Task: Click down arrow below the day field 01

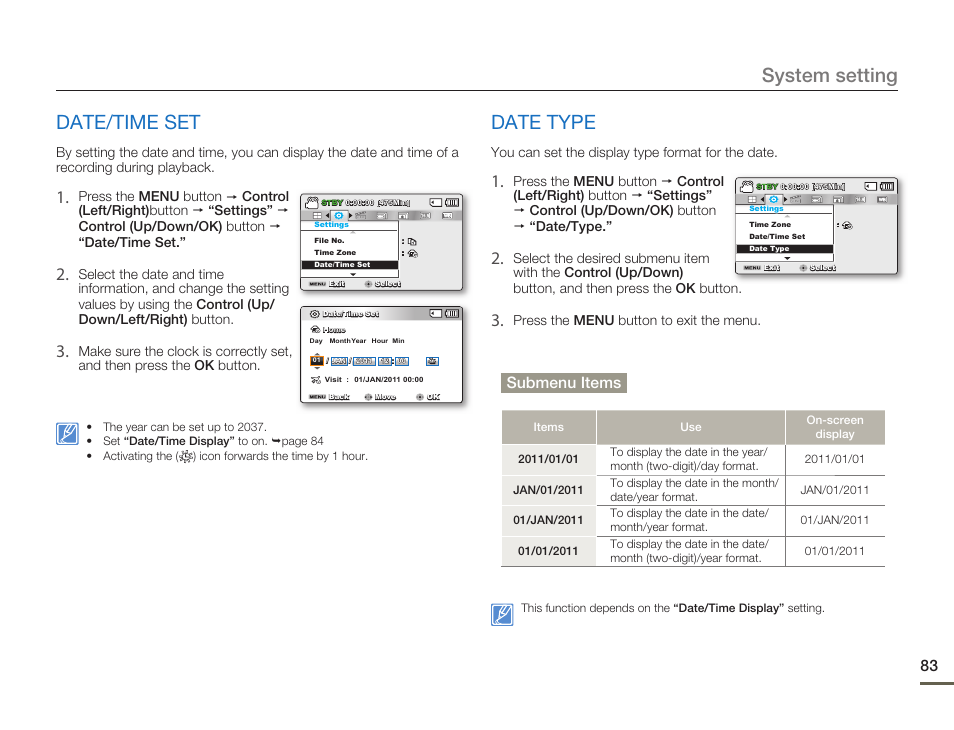Action: click(316, 367)
